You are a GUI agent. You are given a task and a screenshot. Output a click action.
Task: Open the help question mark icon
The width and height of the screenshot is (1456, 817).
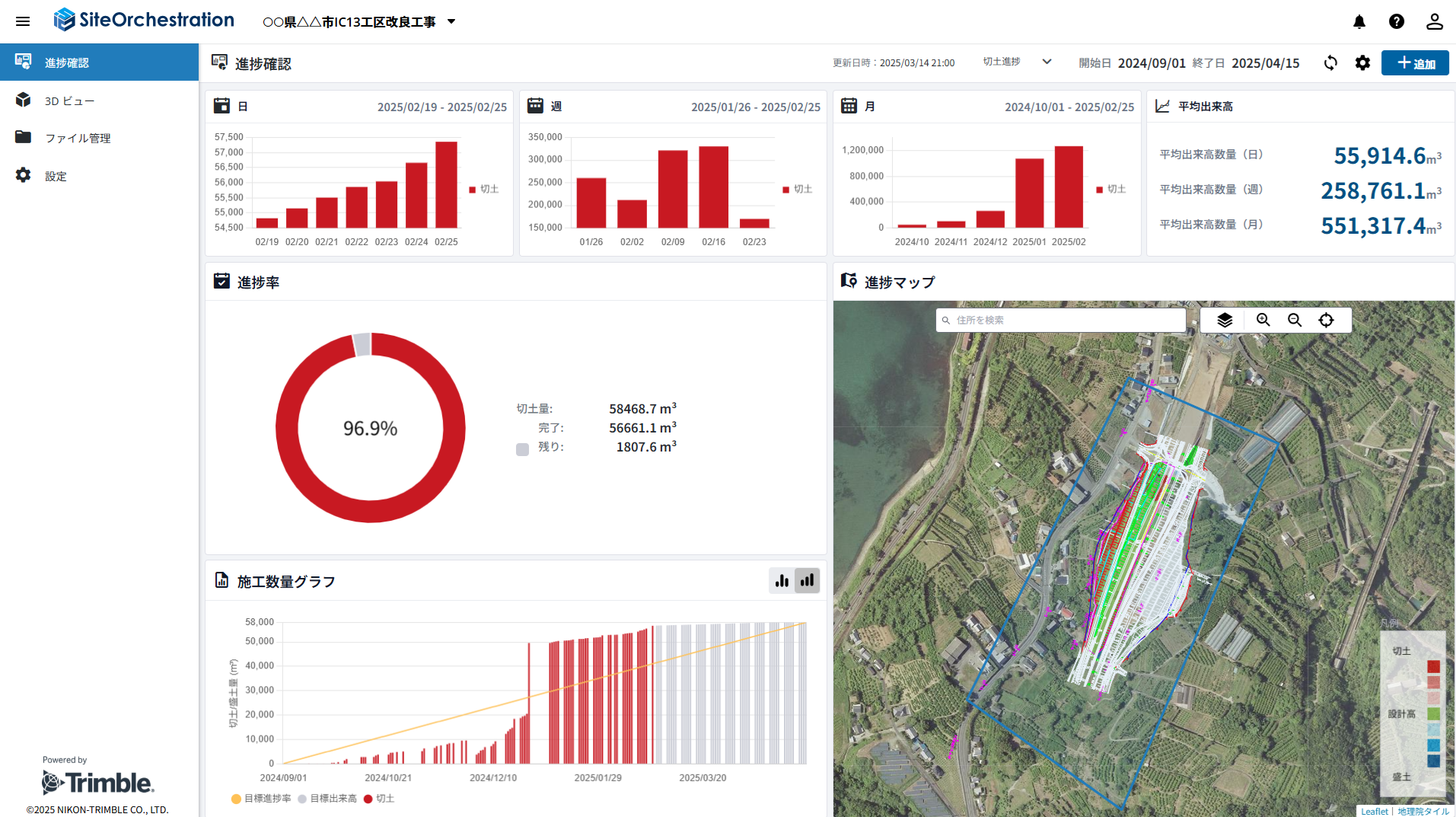[x=1397, y=21]
